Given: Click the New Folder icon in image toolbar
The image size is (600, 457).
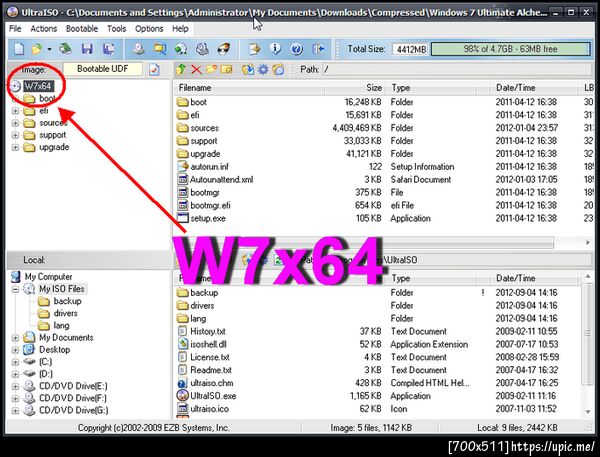Looking at the screenshot, I should point(212,69).
